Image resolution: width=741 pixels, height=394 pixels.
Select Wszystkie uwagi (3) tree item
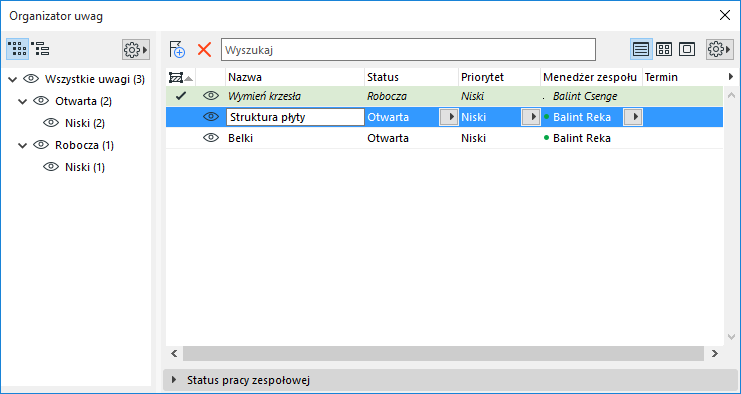click(x=95, y=79)
